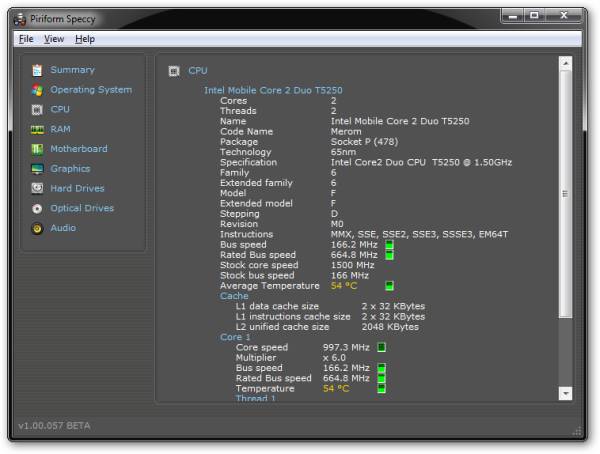Click the graph icon beside Core speed 997.3 MHz
Image resolution: width=600 pixels, height=454 pixels.
382,347
